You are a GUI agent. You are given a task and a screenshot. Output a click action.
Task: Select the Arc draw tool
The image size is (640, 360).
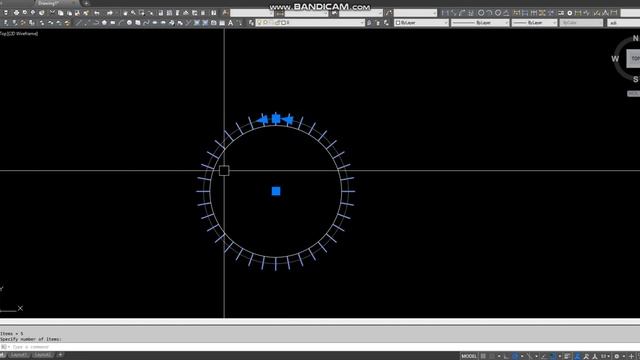click(121, 23)
